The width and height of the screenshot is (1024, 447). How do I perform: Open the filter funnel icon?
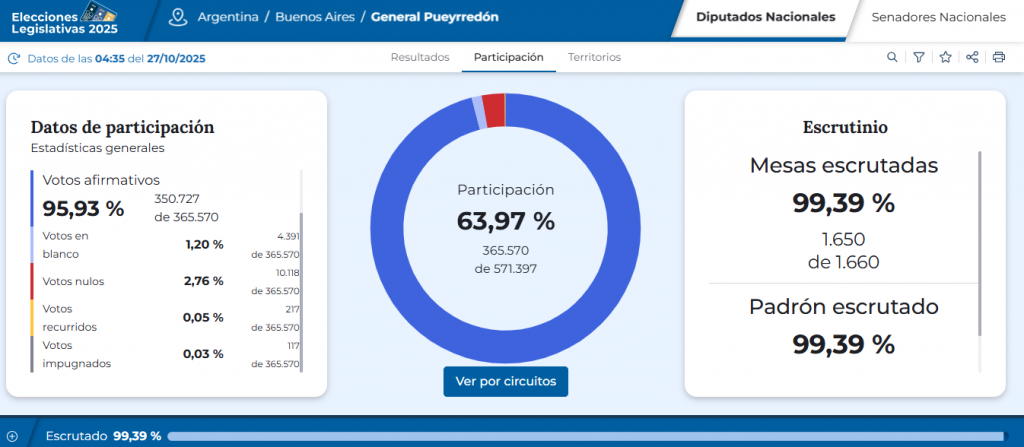pos(919,57)
